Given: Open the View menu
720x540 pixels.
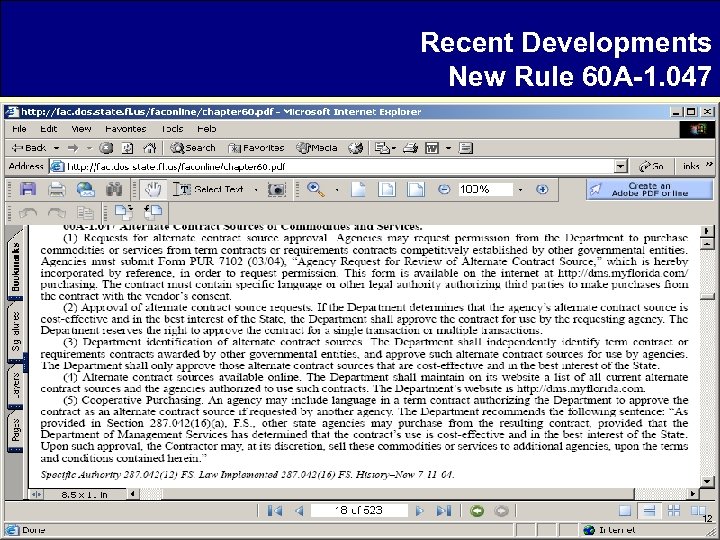Looking at the screenshot, I should tap(81, 129).
